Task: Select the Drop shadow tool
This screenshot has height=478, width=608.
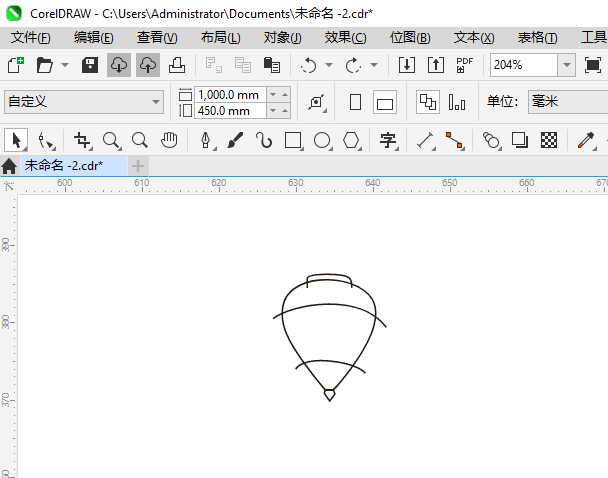Action: coord(520,140)
